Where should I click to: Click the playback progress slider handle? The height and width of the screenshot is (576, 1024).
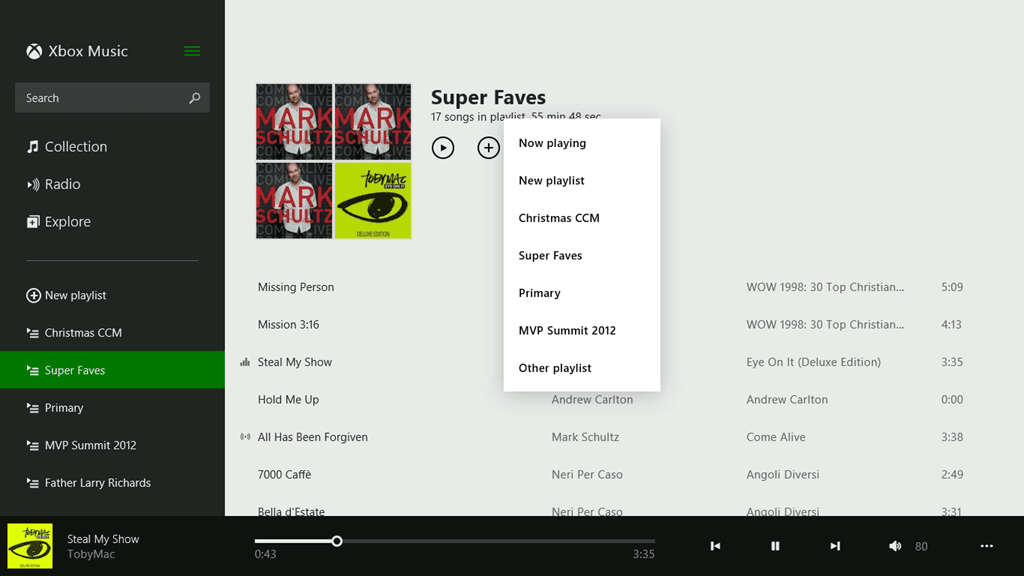337,541
